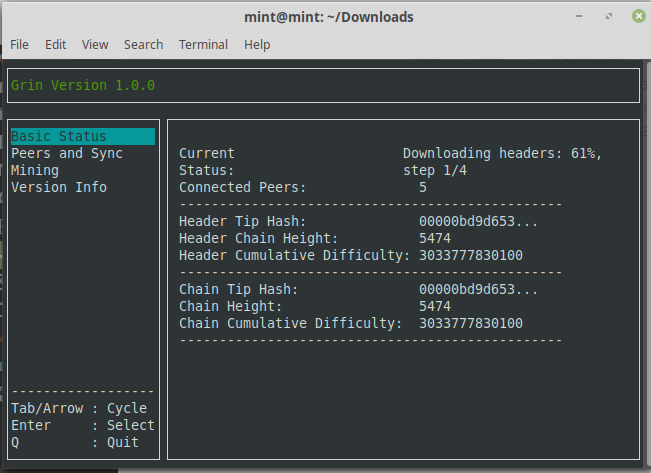651x473 pixels.
Task: Click the Chain Tip Hash value
Action: [x=478, y=289]
